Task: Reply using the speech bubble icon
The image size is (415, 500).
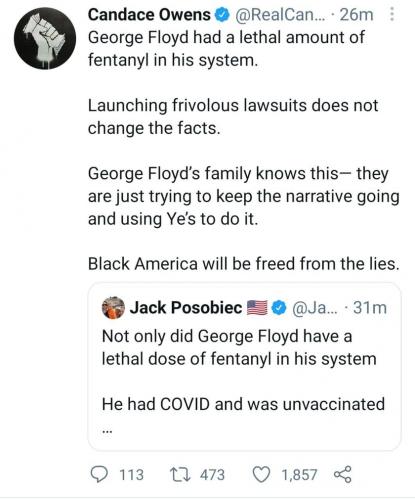Action: click(99, 474)
